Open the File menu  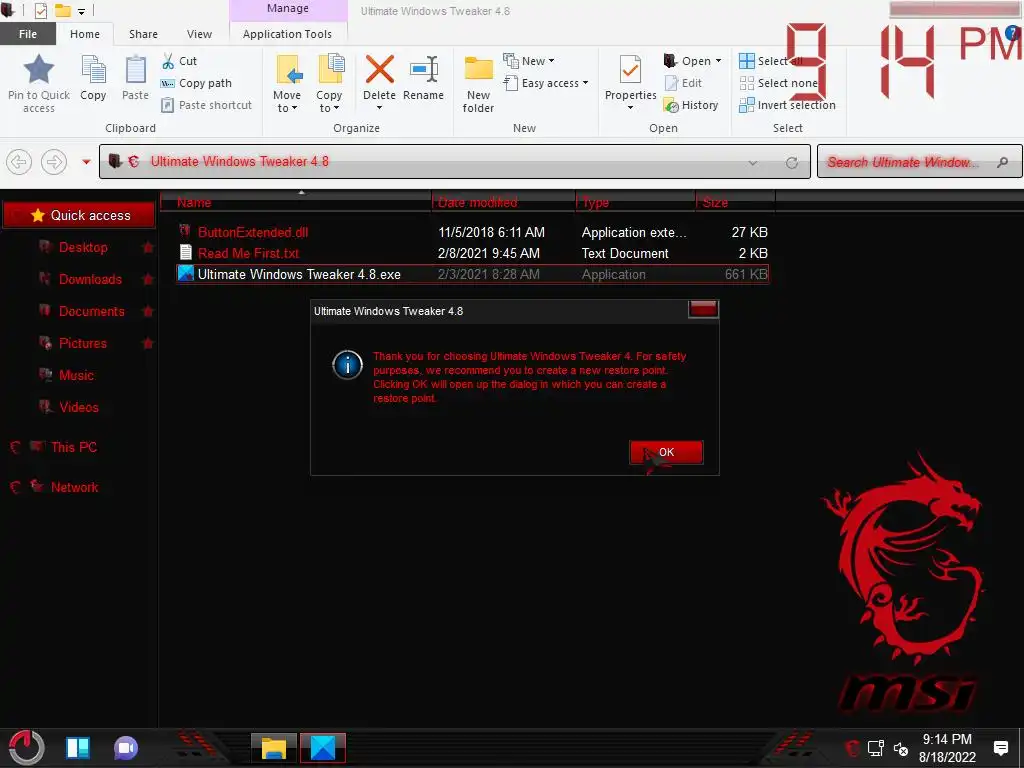tap(27, 34)
